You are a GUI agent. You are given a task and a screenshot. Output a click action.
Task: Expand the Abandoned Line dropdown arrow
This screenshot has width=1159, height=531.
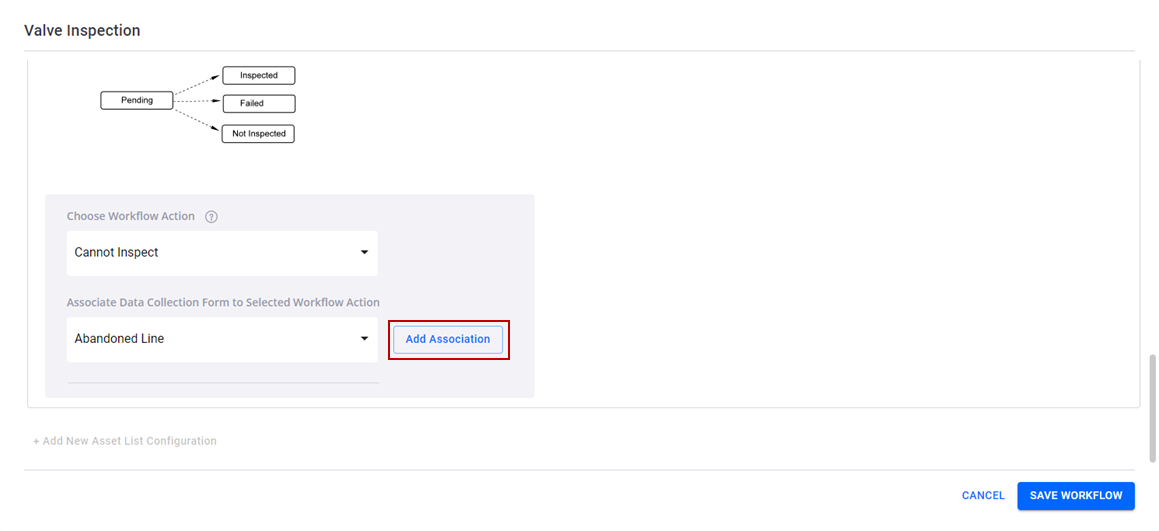364,339
